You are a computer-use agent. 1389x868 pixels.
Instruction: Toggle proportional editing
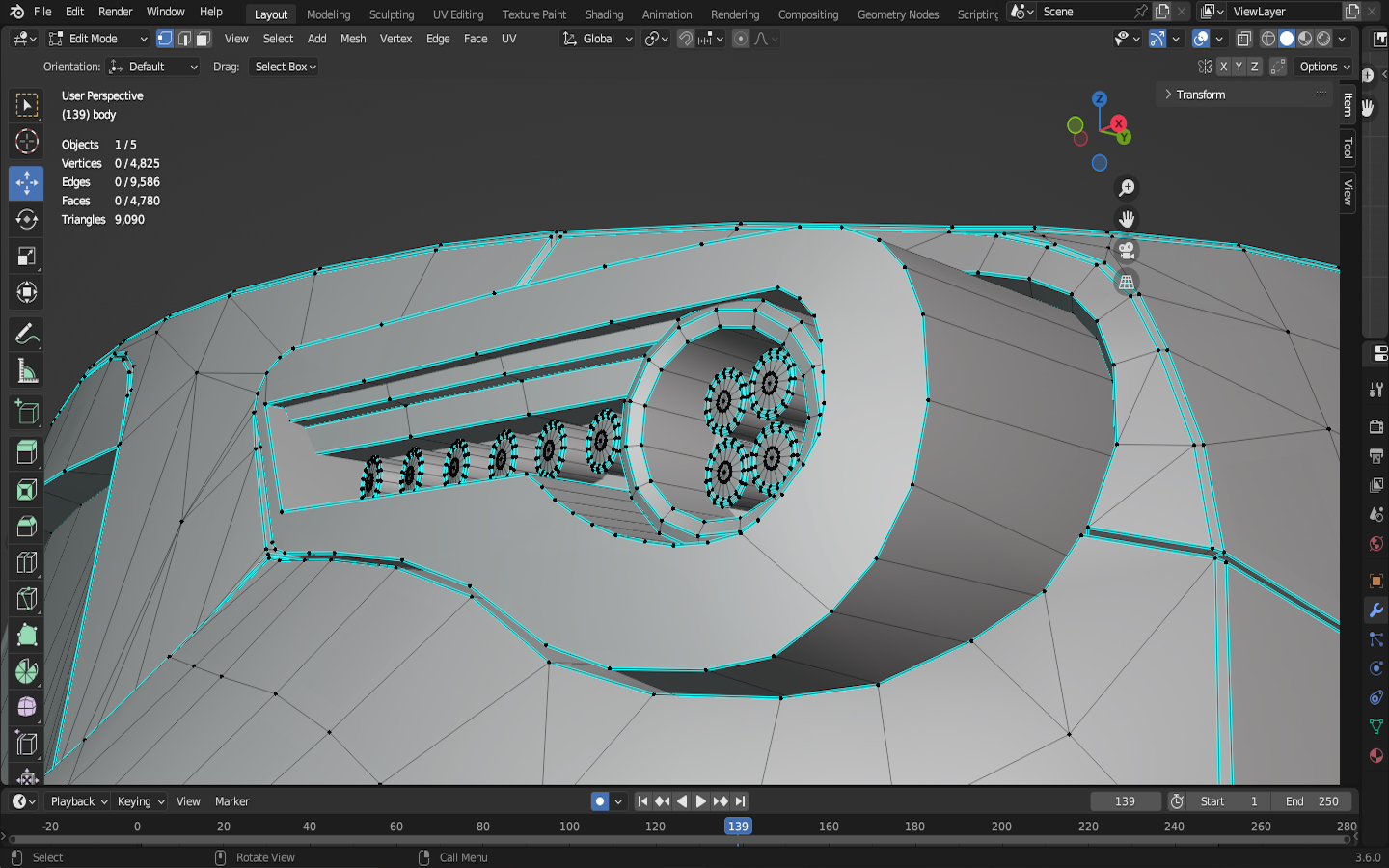(x=741, y=39)
